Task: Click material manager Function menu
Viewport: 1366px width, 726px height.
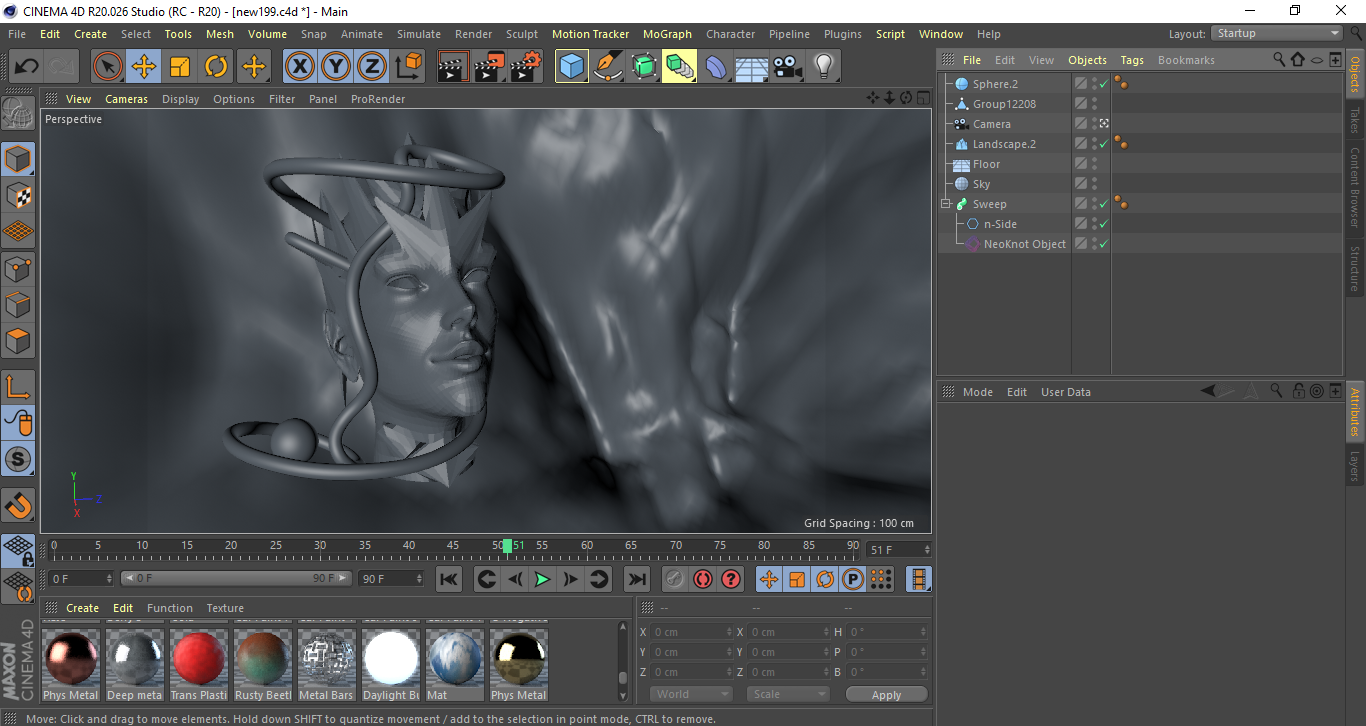Action: [170, 608]
